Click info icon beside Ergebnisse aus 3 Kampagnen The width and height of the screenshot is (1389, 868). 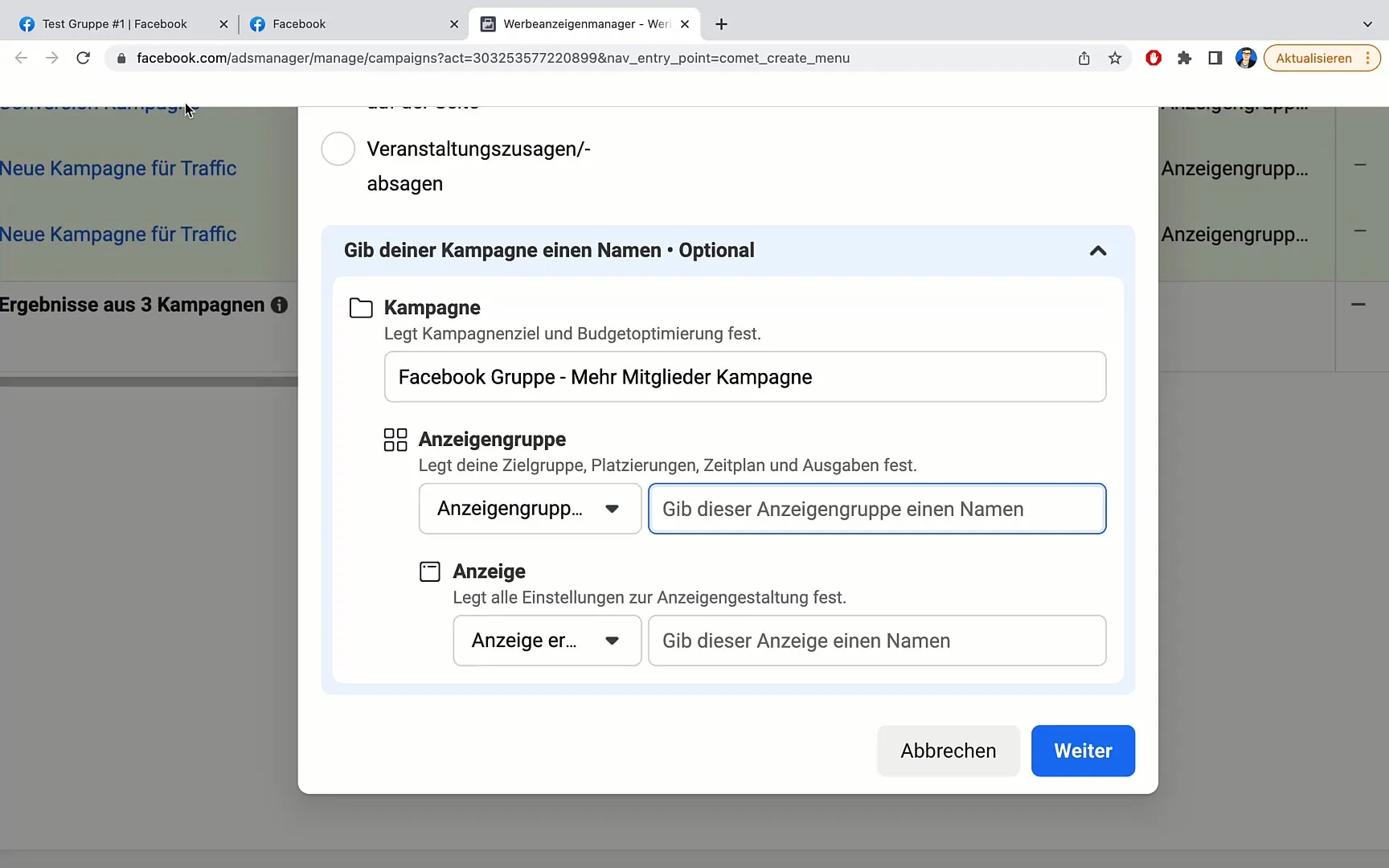pyautogui.click(x=279, y=305)
